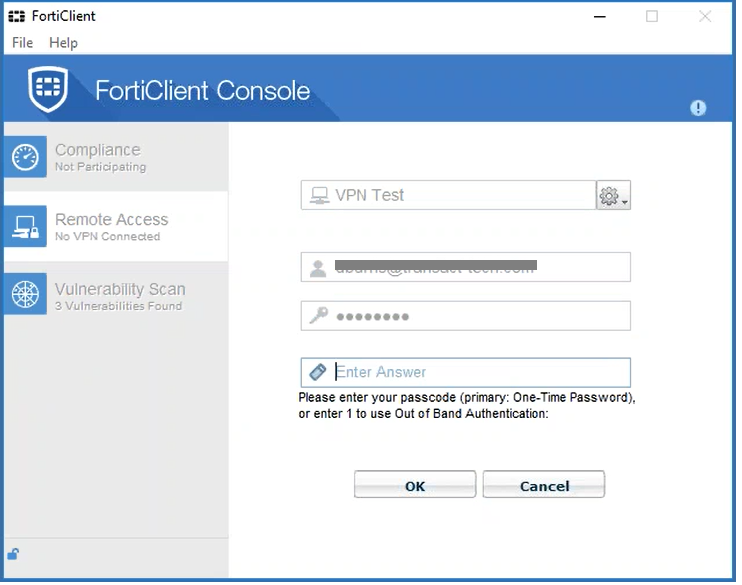Click the FortiClient Console header title

point(203,90)
